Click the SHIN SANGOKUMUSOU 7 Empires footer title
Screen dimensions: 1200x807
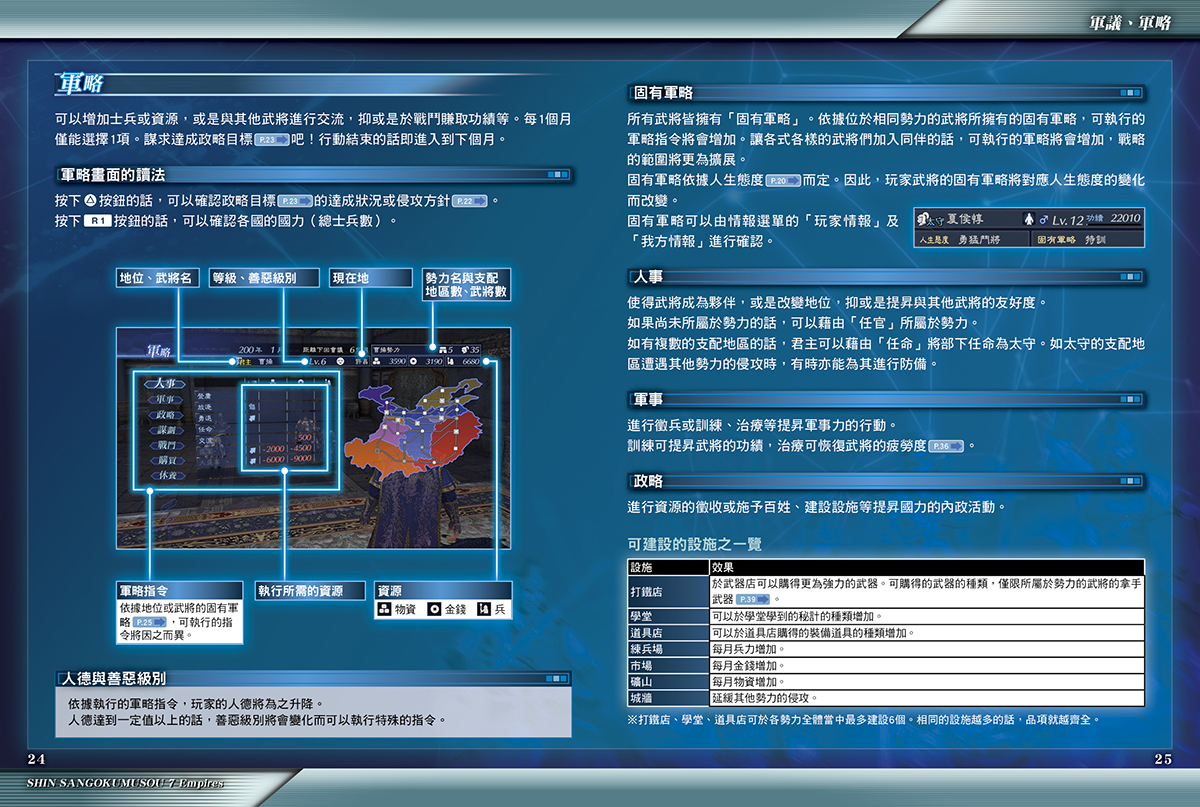125,783
